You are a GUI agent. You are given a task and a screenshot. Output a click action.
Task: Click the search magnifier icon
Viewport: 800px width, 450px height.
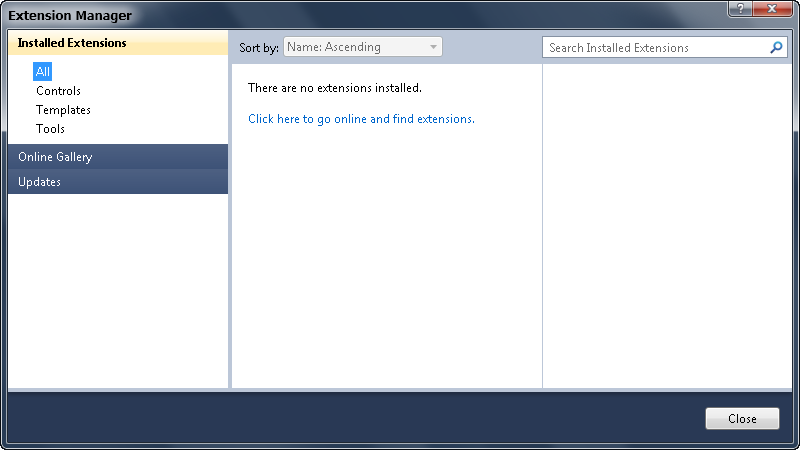coord(776,47)
